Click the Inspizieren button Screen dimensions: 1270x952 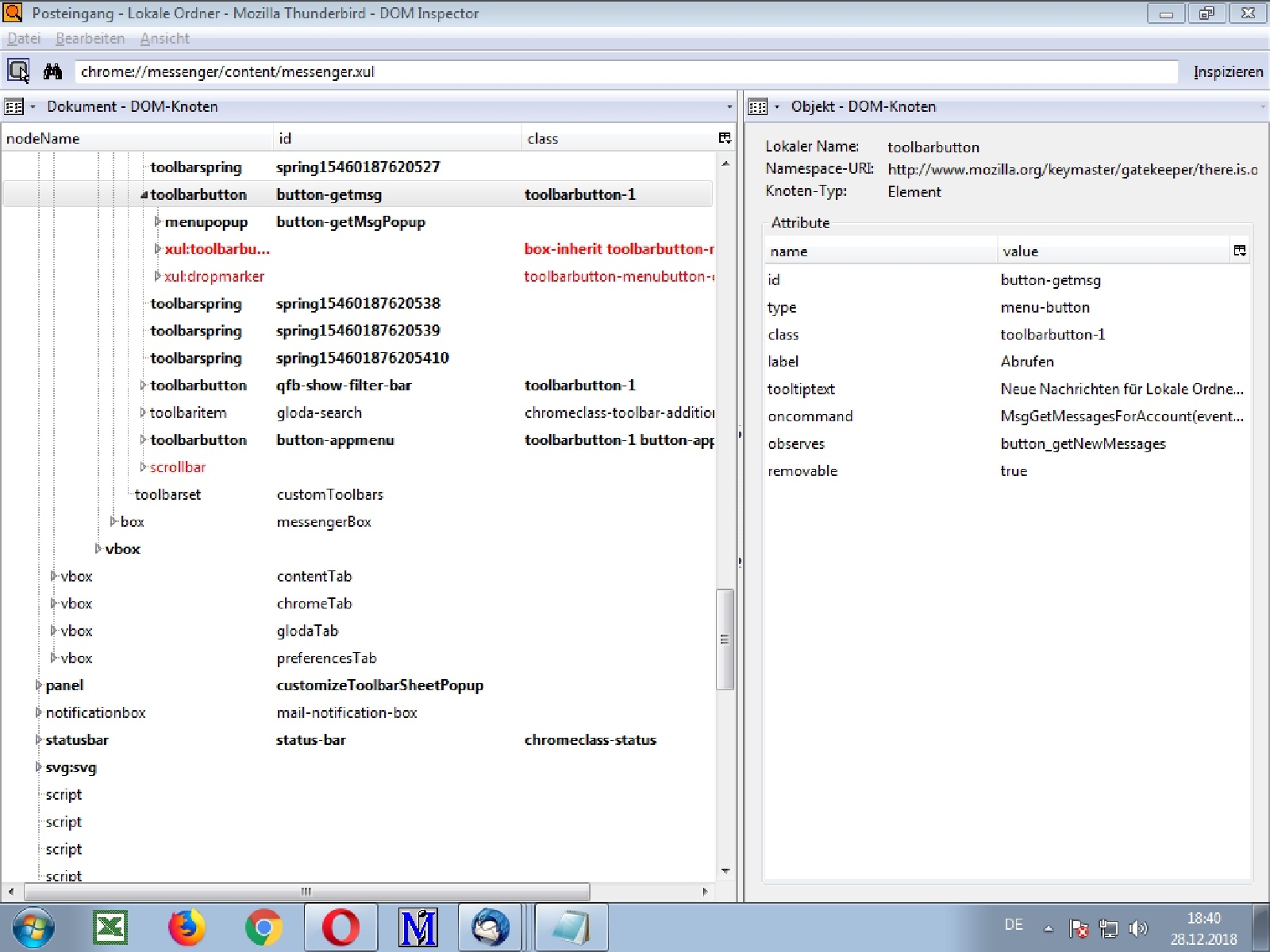pyautogui.click(x=1228, y=71)
